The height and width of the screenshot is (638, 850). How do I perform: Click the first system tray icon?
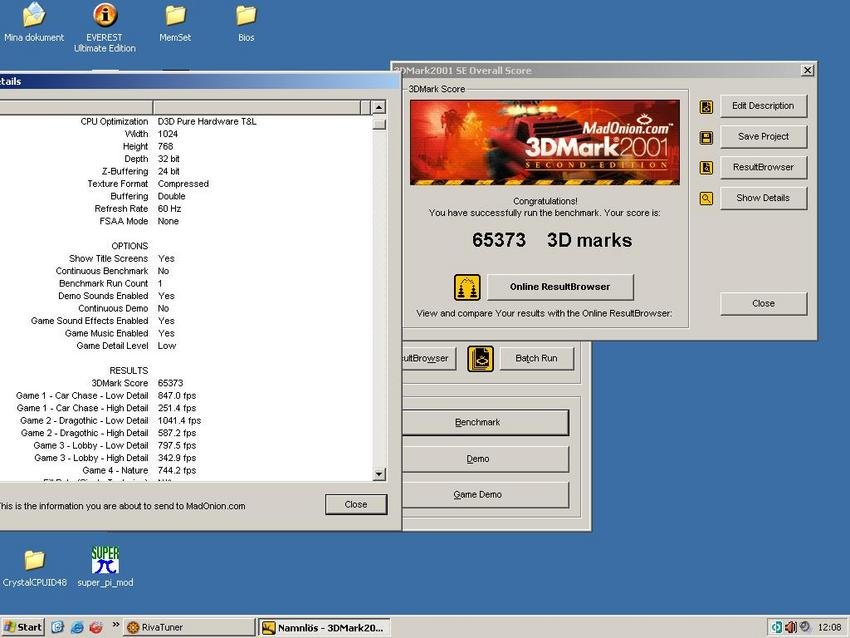tap(776, 627)
